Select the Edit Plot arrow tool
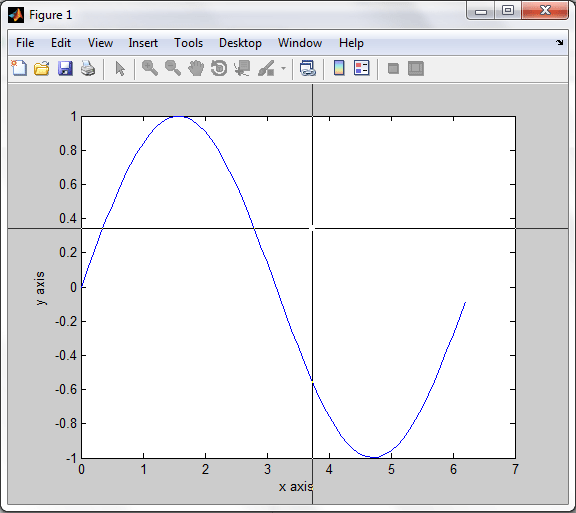Image resolution: width=576 pixels, height=513 pixels. coord(120,69)
